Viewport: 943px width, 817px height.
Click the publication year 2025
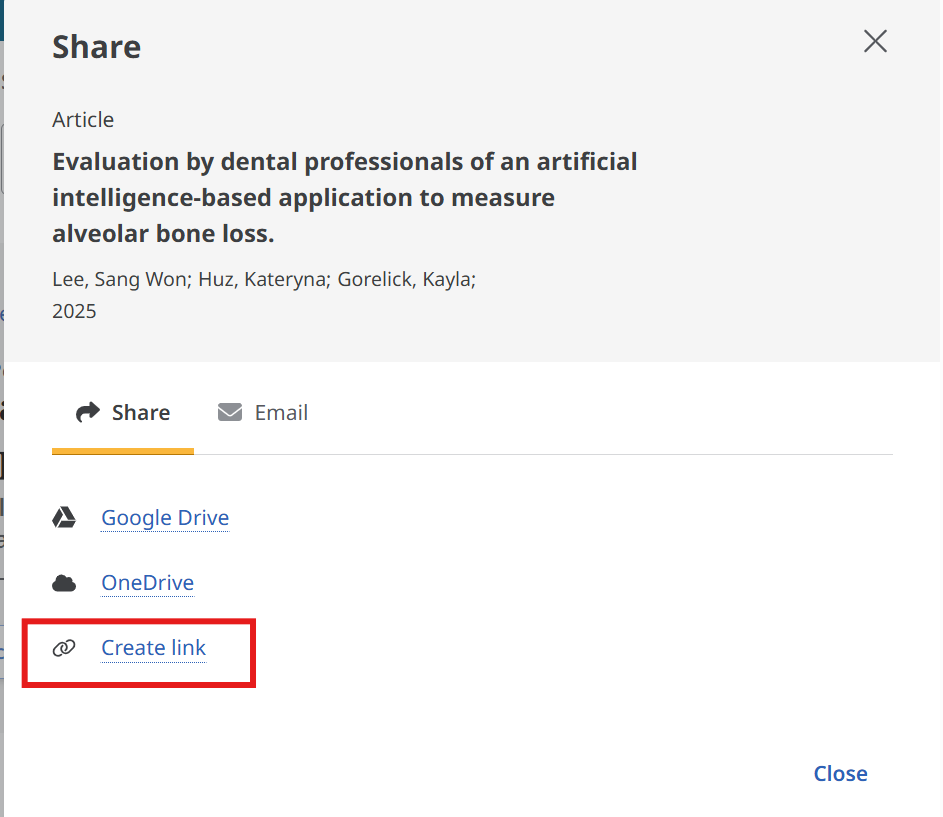(x=74, y=311)
